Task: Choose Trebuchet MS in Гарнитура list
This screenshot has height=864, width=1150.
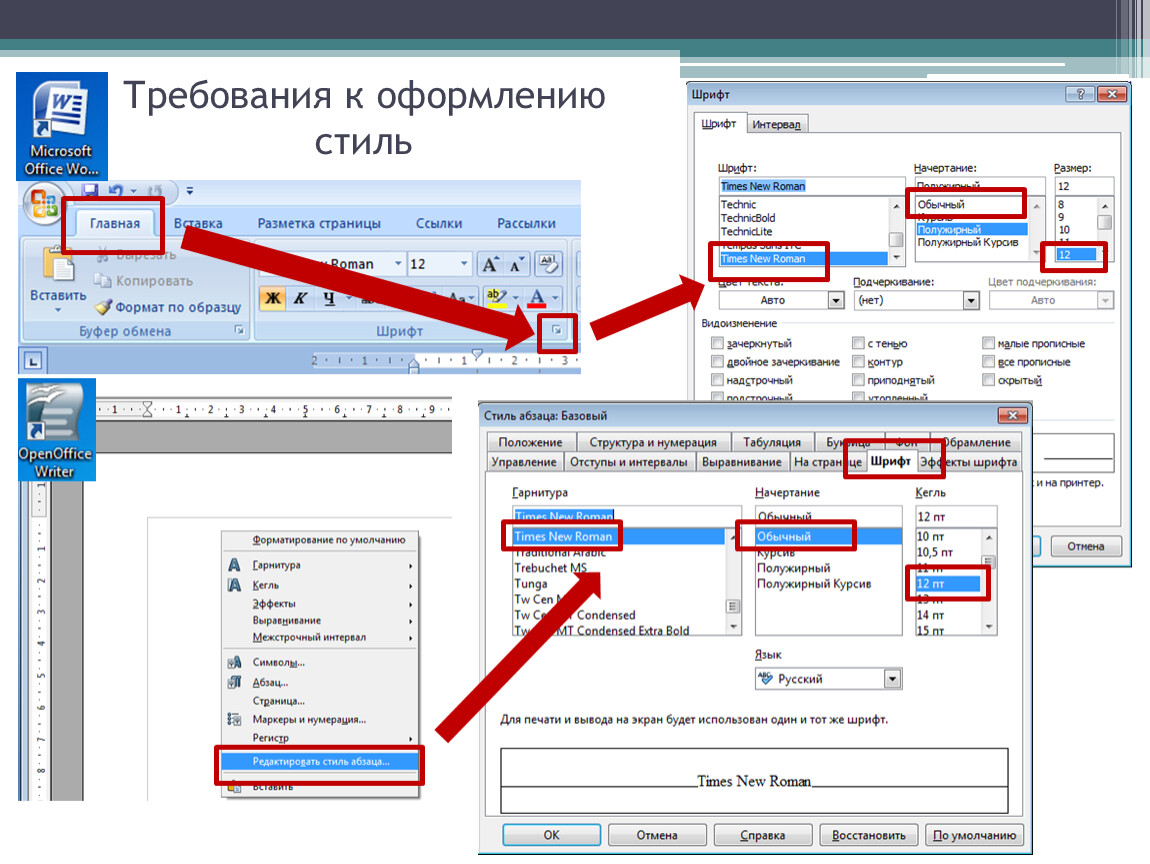Action: click(x=550, y=568)
